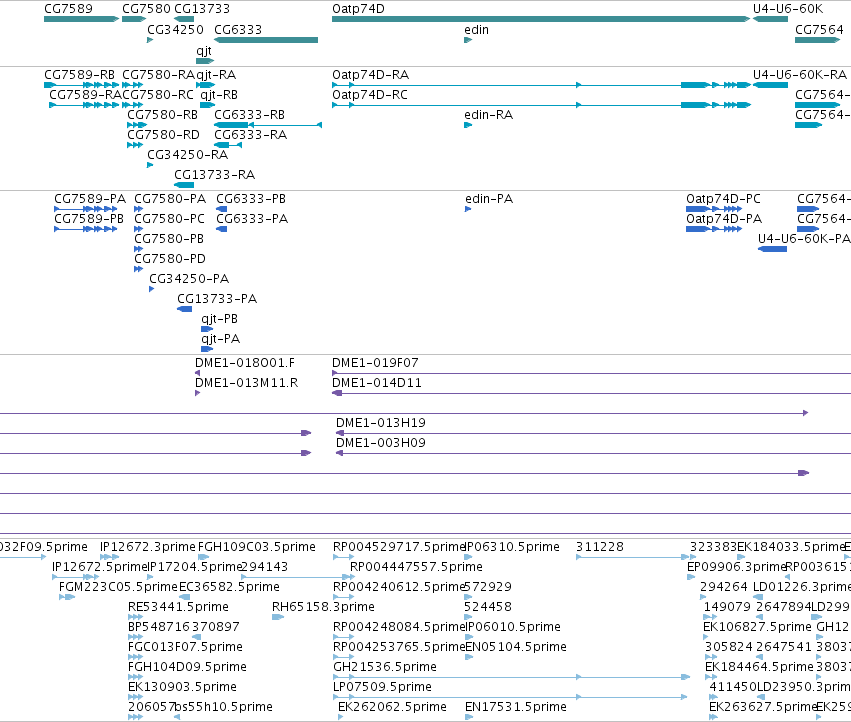Select EST label LP07509.5prime
Screen dimensions: 851x722
pos(383,687)
